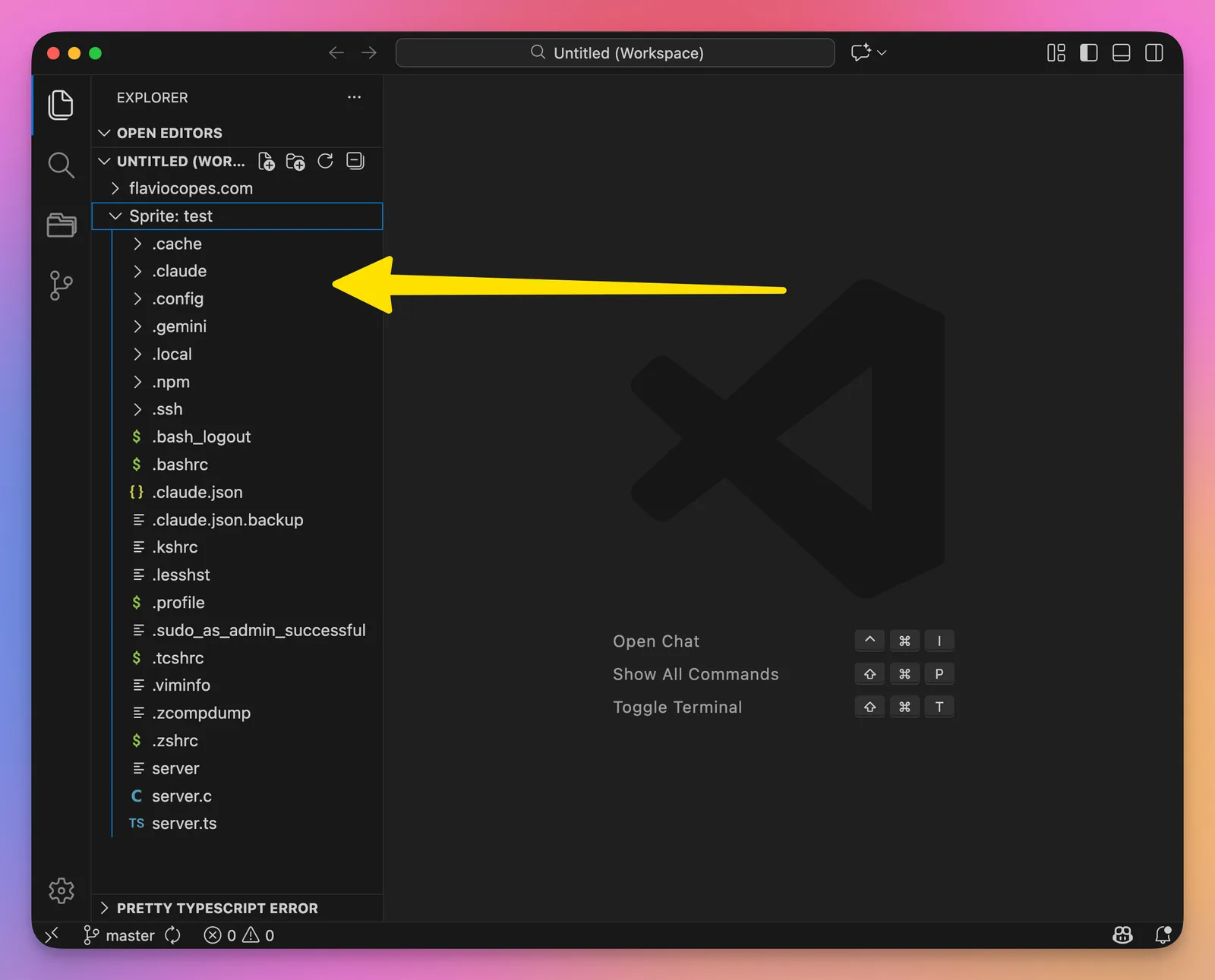
Task: Open the Search view icon
Action: pos(61,165)
